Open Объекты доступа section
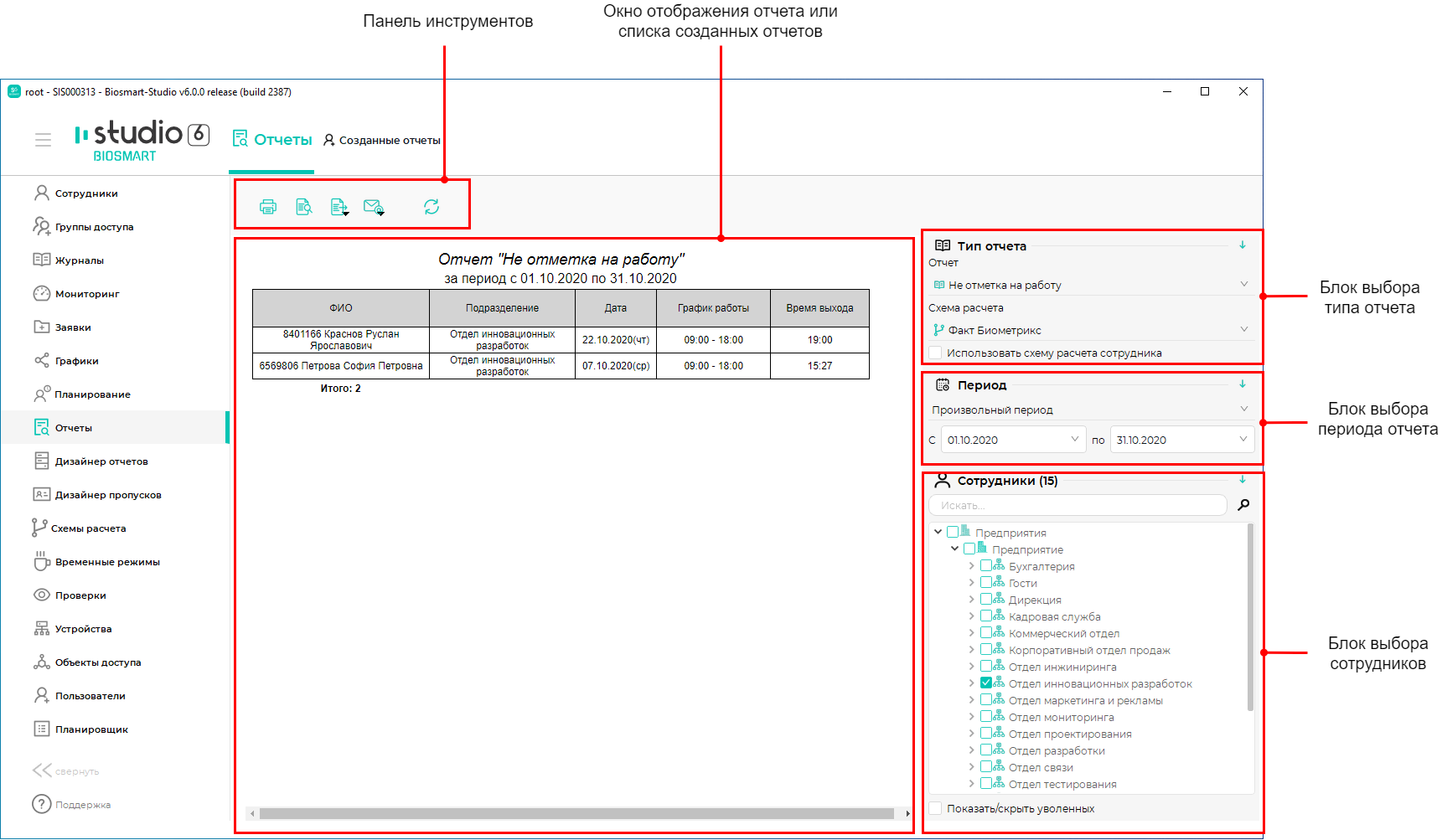The image size is (1442, 840). (x=98, y=662)
